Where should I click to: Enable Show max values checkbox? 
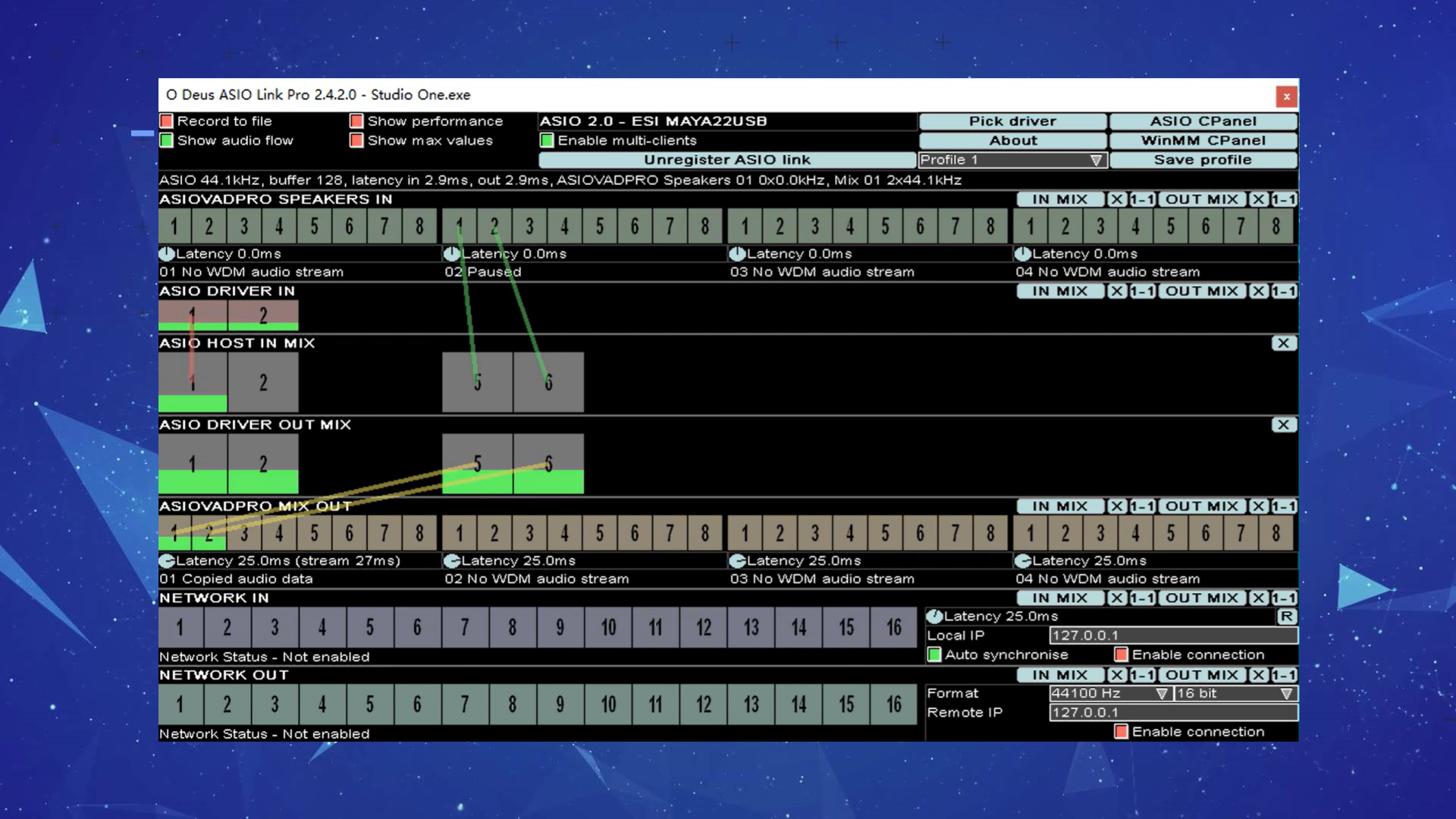[356, 140]
